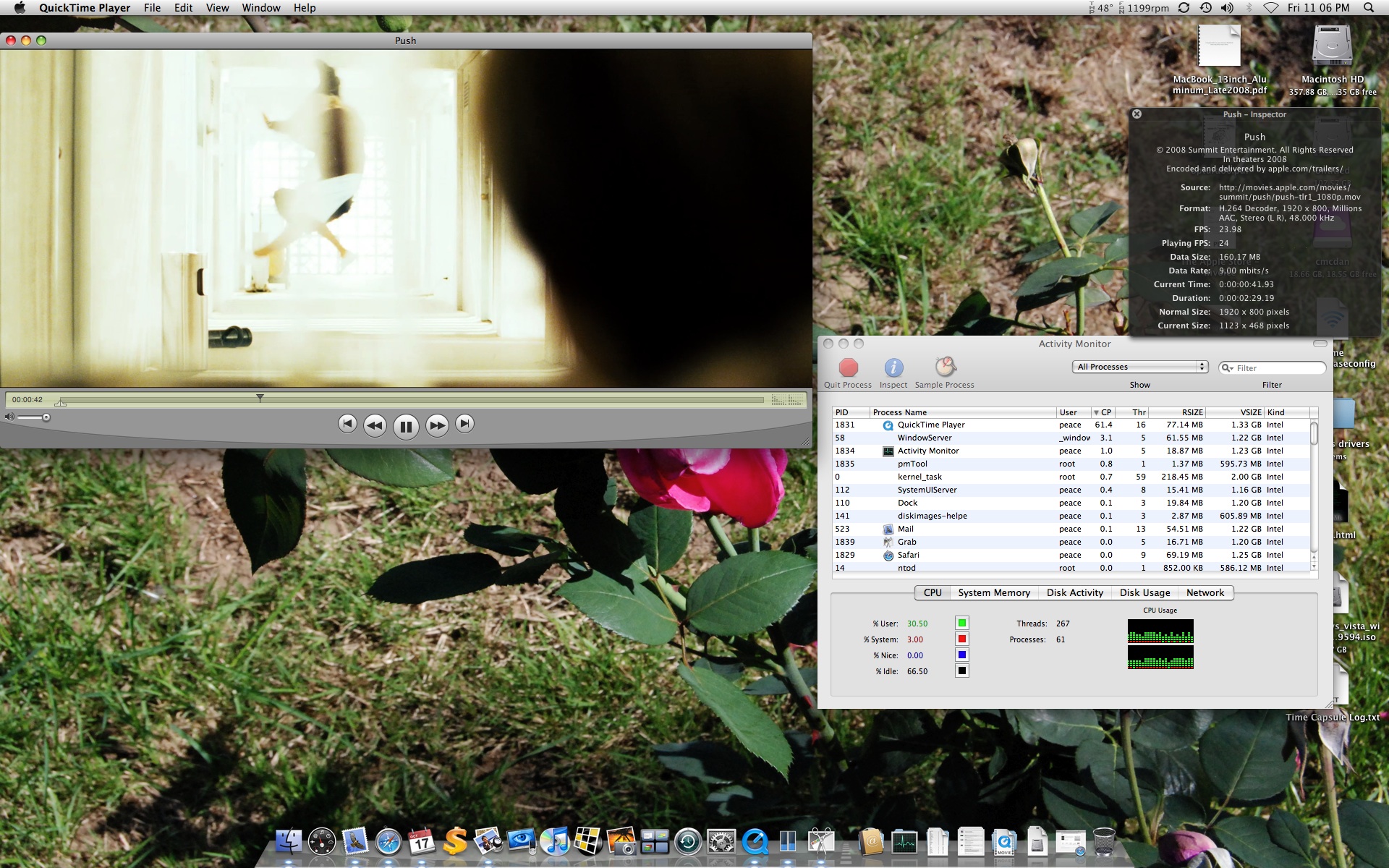Sort processes by the RSIZE column header
The image size is (1389, 868).
(1177, 412)
